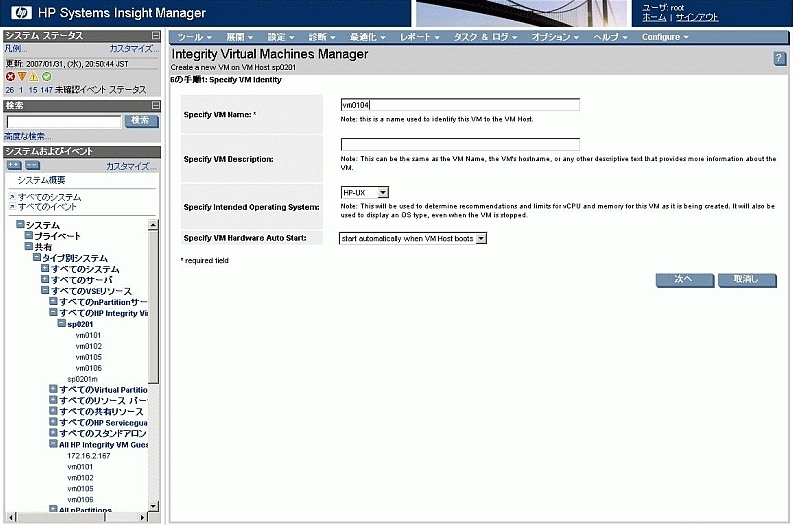Collapse the システム tree node
This screenshot has height=525, width=793.
[20, 224]
